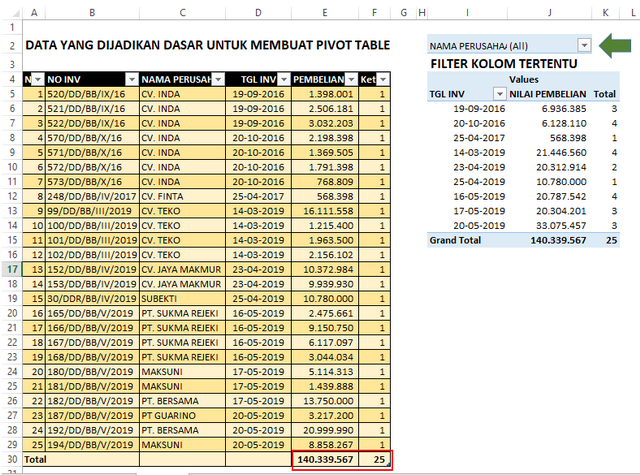Select the total count 25 in column F

point(374,459)
